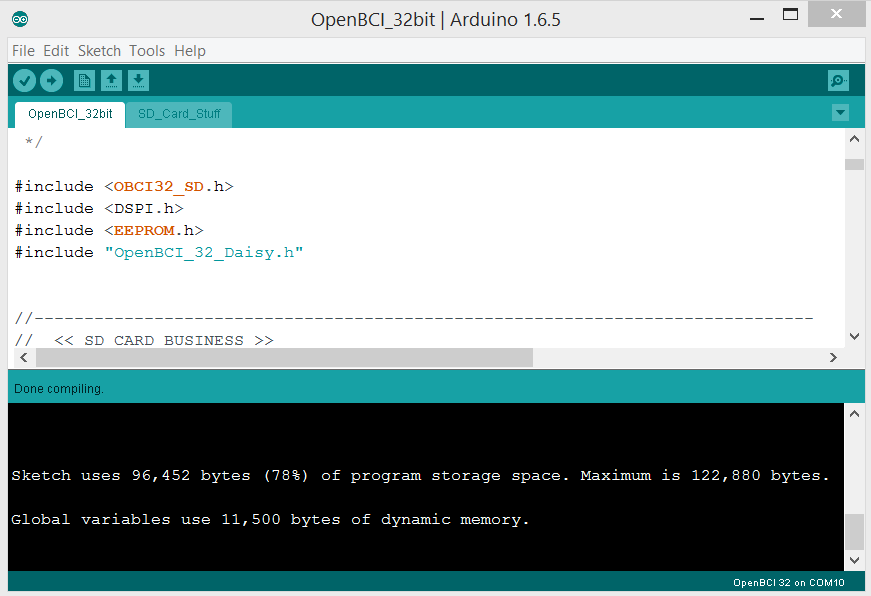Click the SD CARD BUSINESS comment

pos(144,340)
